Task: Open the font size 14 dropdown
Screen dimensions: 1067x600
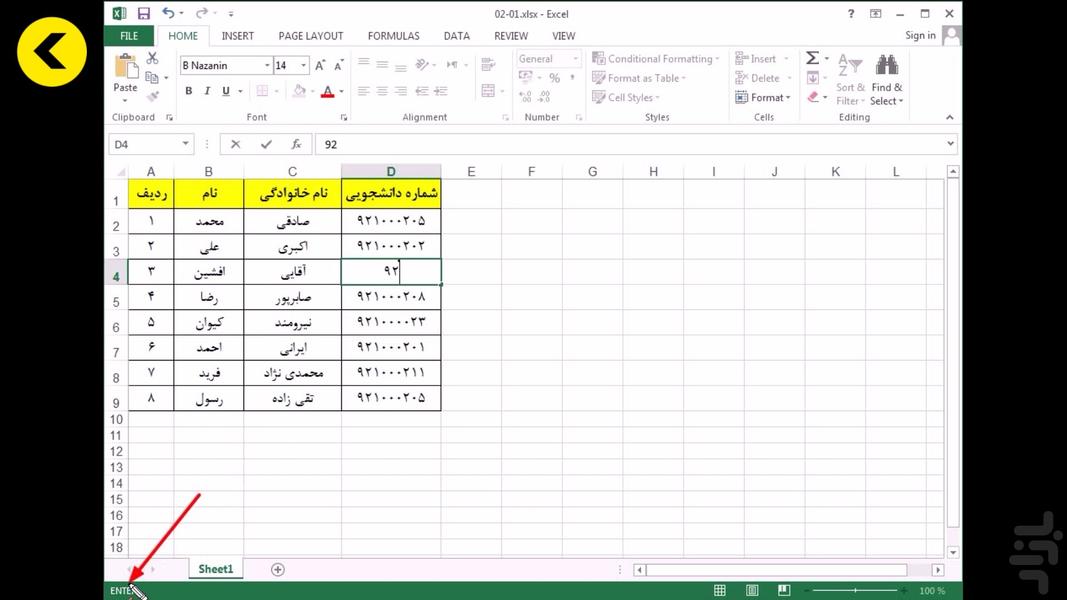Action: point(303,65)
